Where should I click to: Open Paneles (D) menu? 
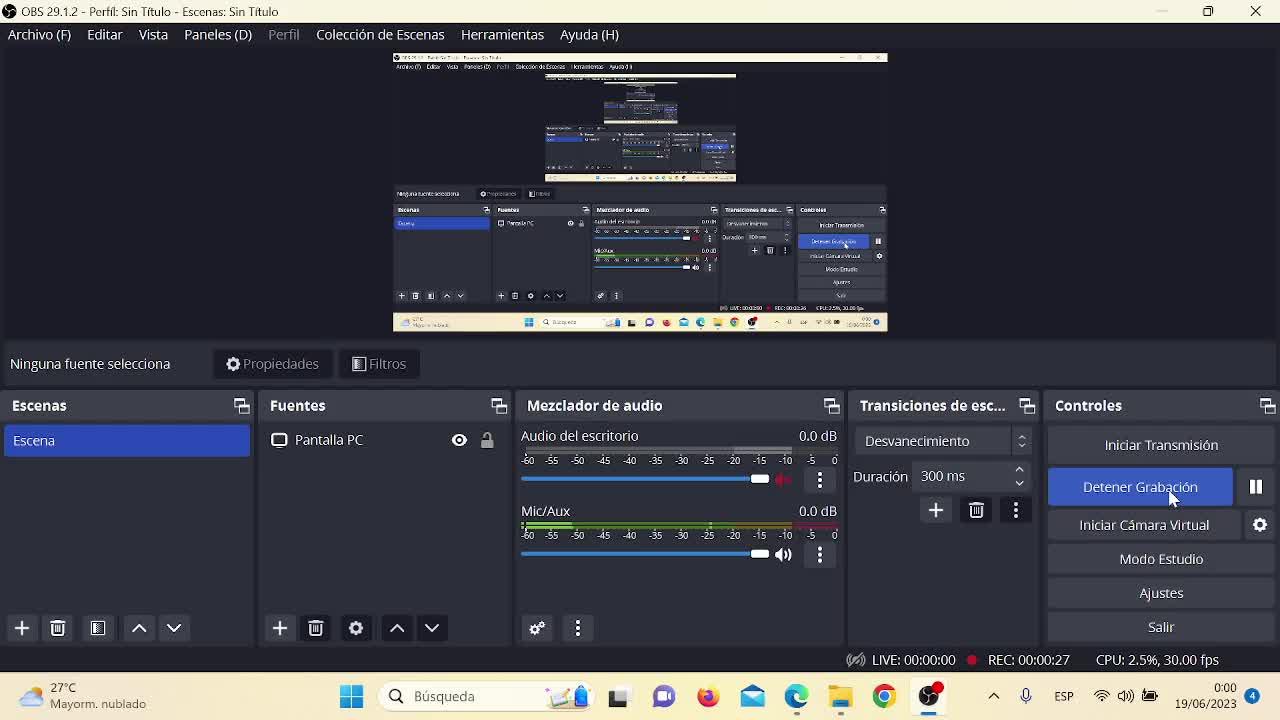(x=218, y=35)
